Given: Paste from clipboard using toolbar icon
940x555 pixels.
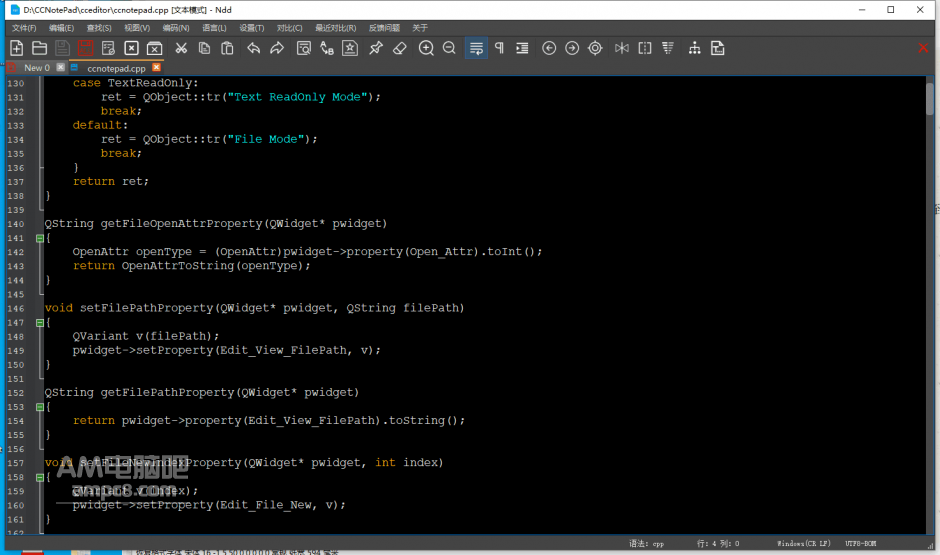Looking at the screenshot, I should click(227, 49).
